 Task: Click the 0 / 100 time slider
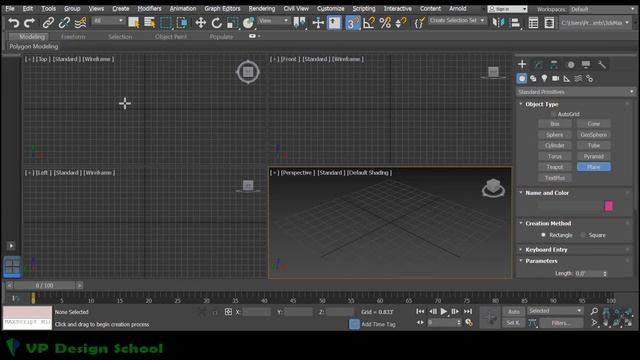tap(44, 285)
